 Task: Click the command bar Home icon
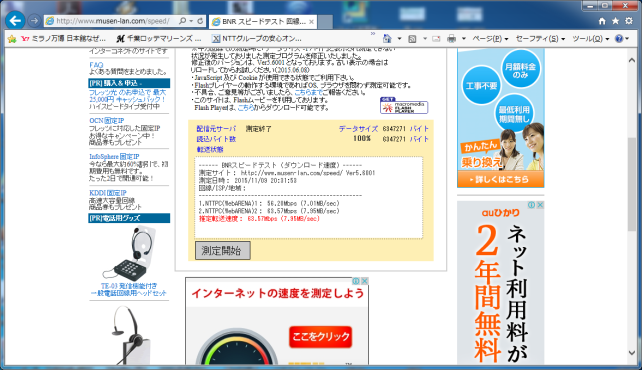coord(387,38)
